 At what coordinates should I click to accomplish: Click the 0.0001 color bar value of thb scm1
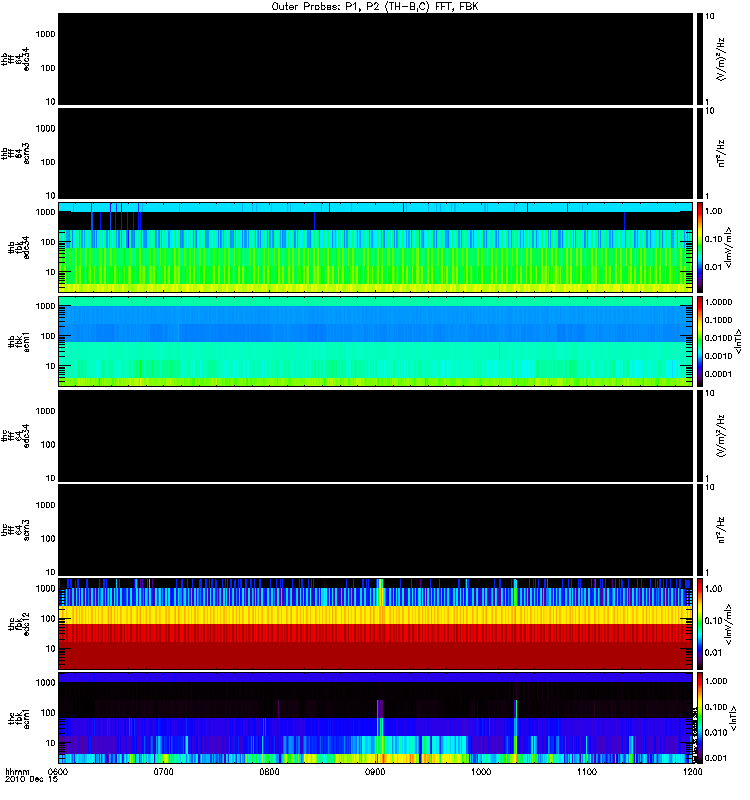point(718,374)
